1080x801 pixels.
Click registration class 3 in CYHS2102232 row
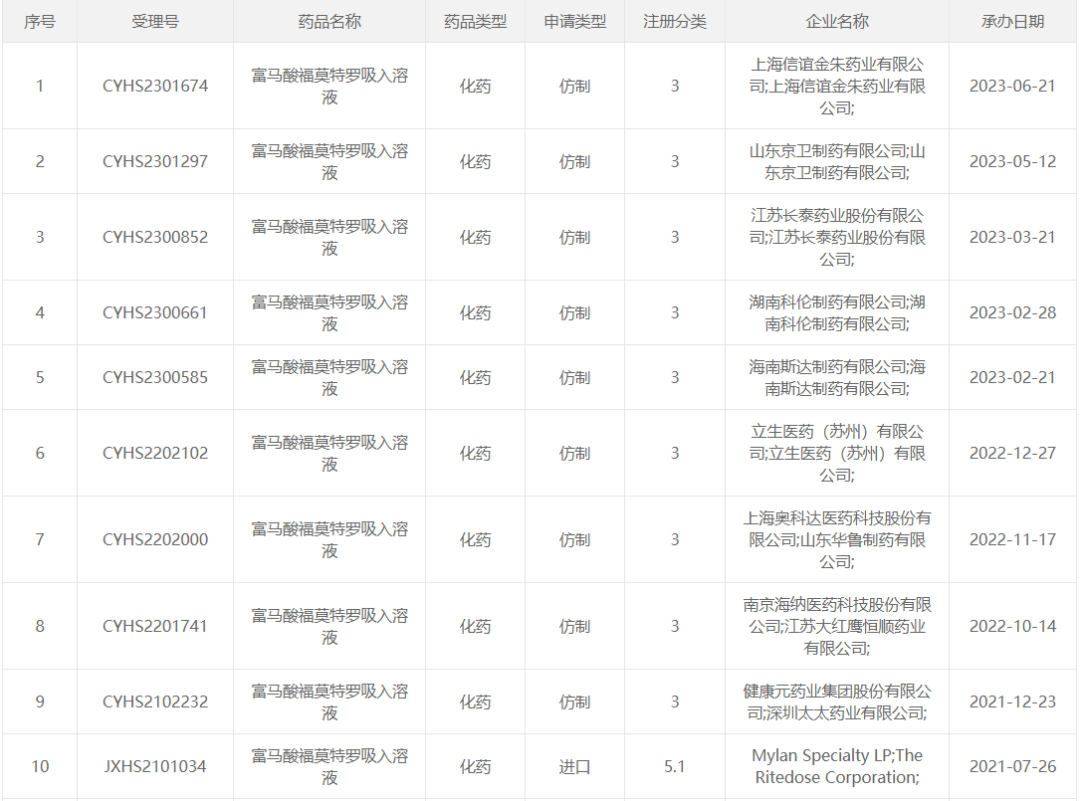(674, 702)
